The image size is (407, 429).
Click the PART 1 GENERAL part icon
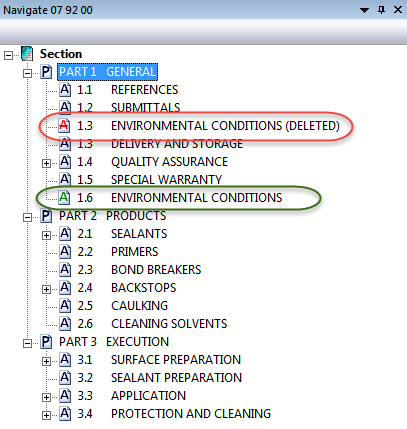pyautogui.click(x=46, y=72)
